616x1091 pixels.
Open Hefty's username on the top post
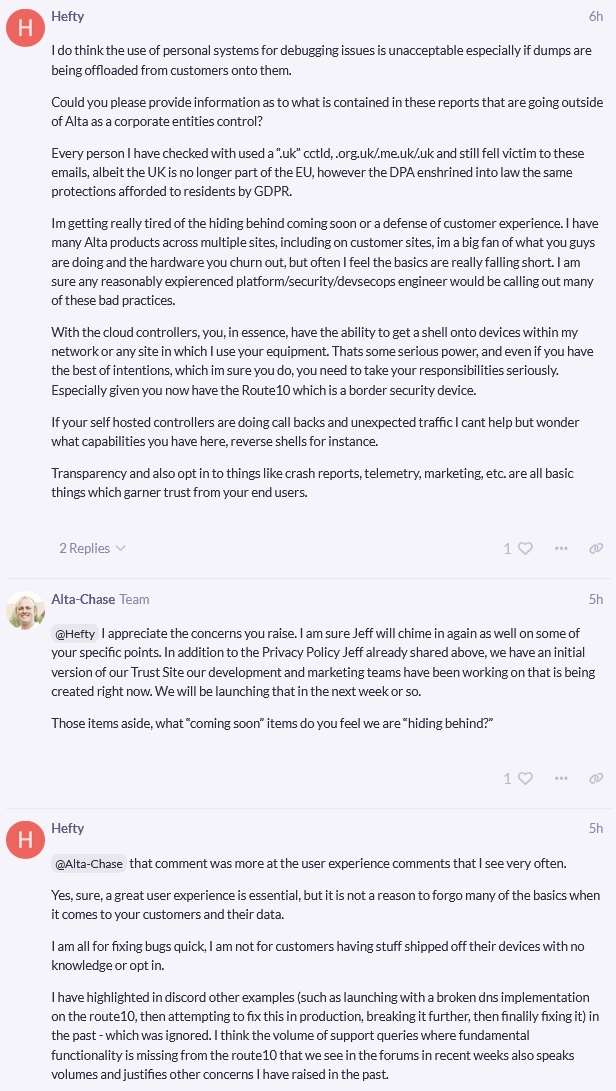click(x=68, y=16)
